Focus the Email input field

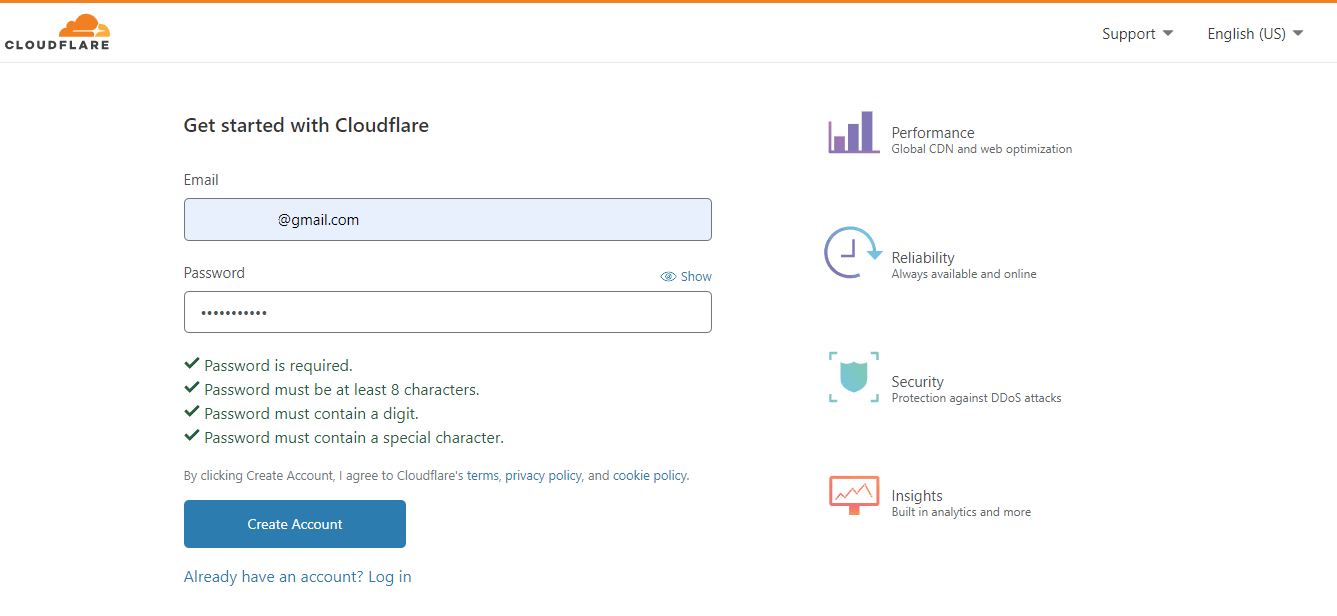[447, 220]
